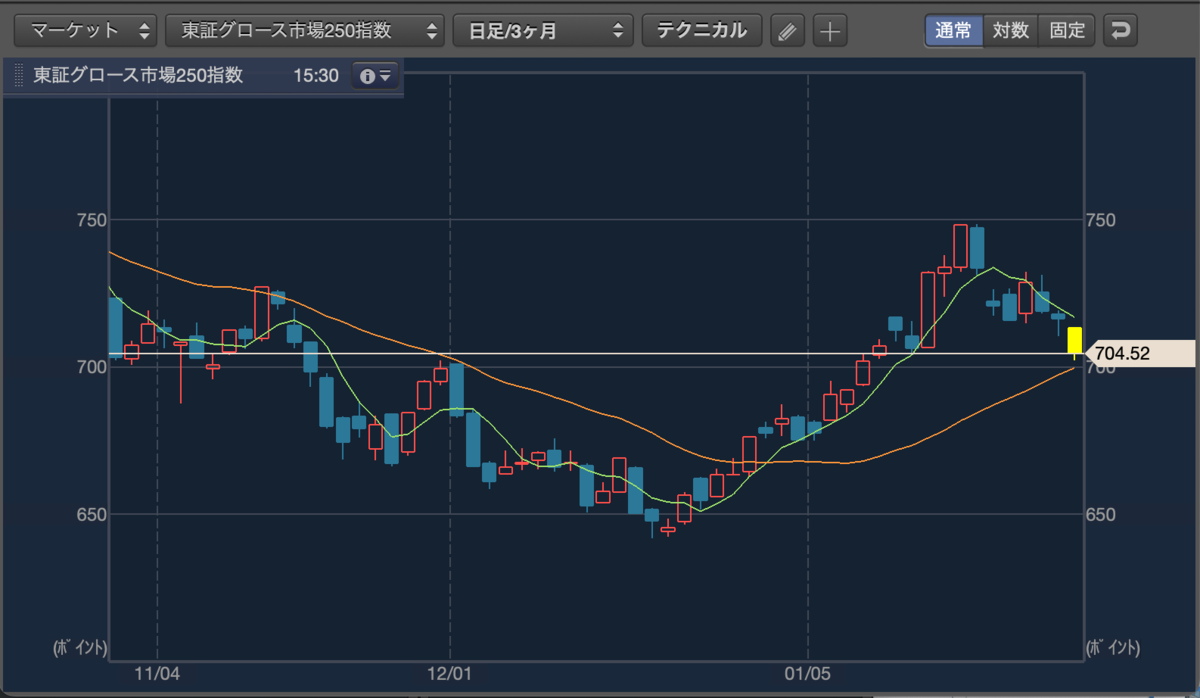Image resolution: width=1200 pixels, height=698 pixels.
Task: Click the left axis 700 label
Action: pos(91,367)
